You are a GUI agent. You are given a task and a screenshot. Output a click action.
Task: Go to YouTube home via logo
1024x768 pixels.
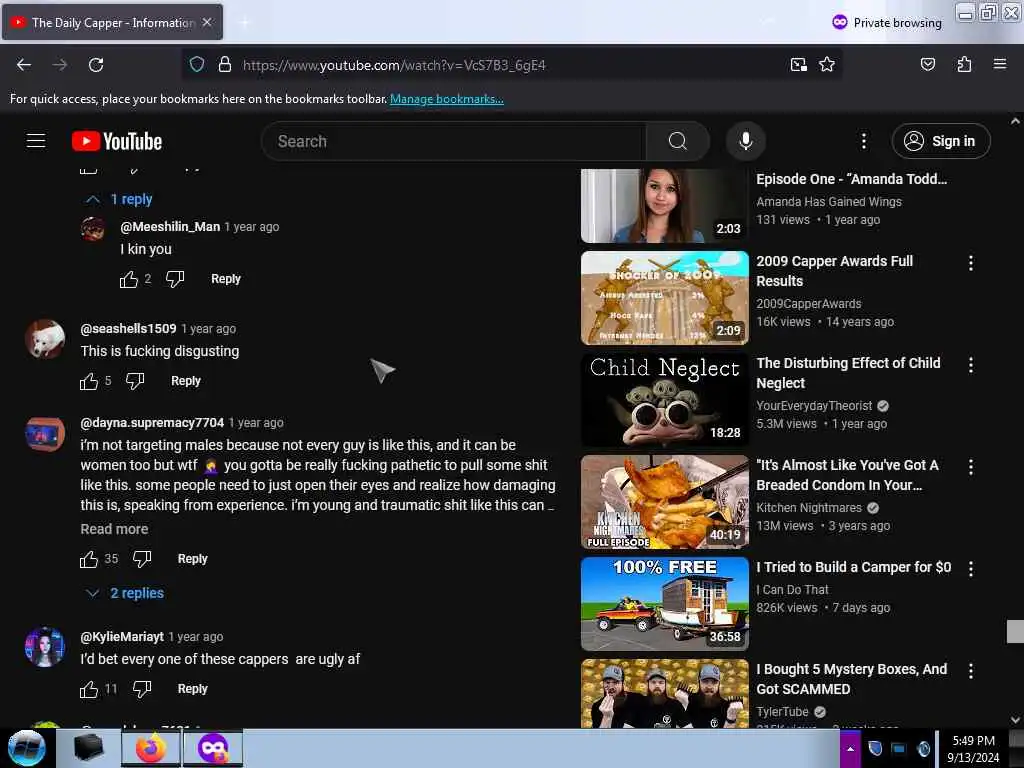(117, 141)
